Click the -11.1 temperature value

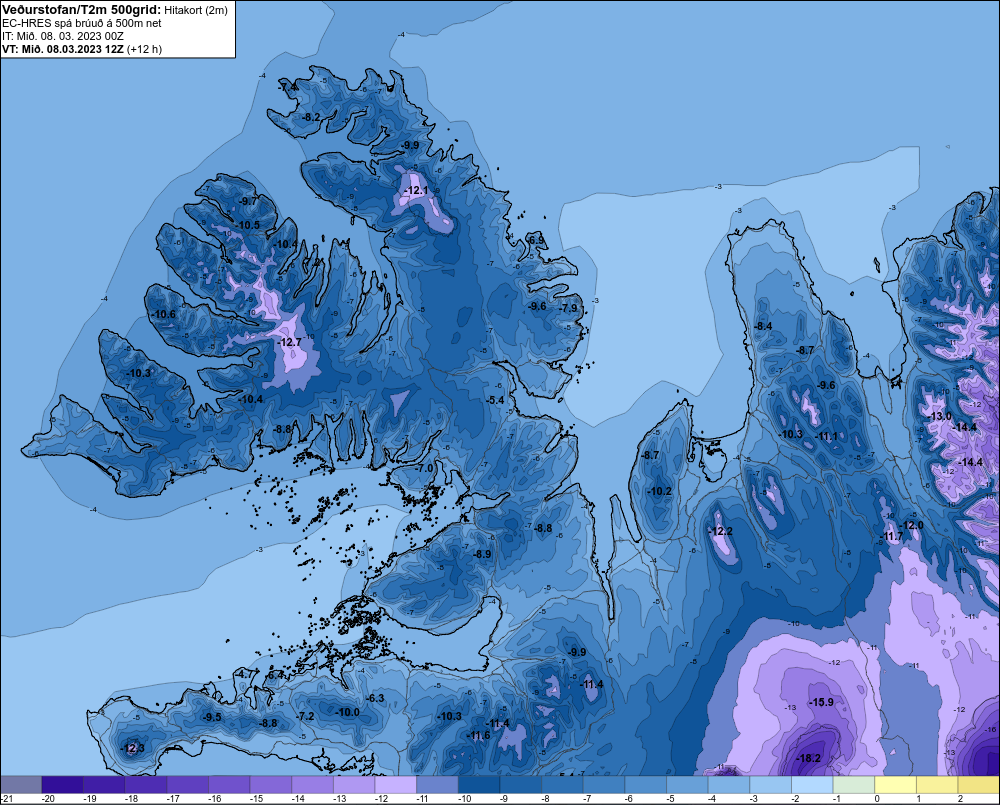(x=827, y=436)
